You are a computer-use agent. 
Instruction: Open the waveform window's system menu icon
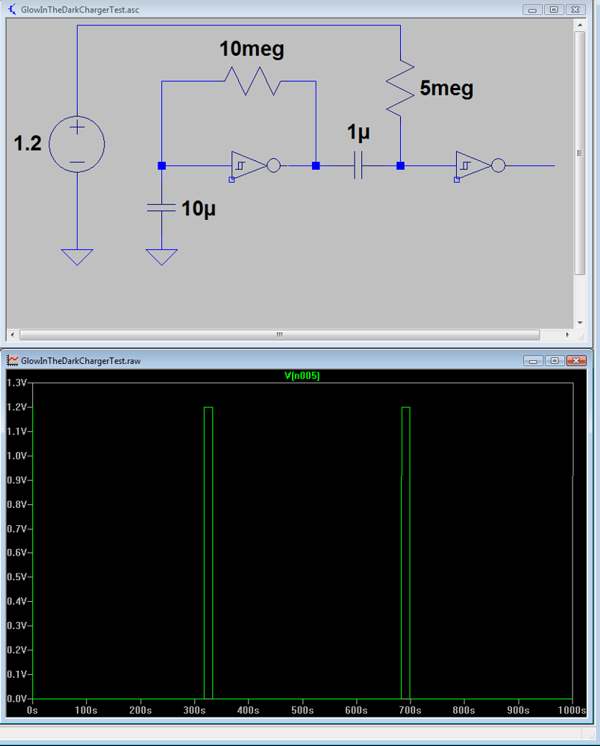[12, 359]
